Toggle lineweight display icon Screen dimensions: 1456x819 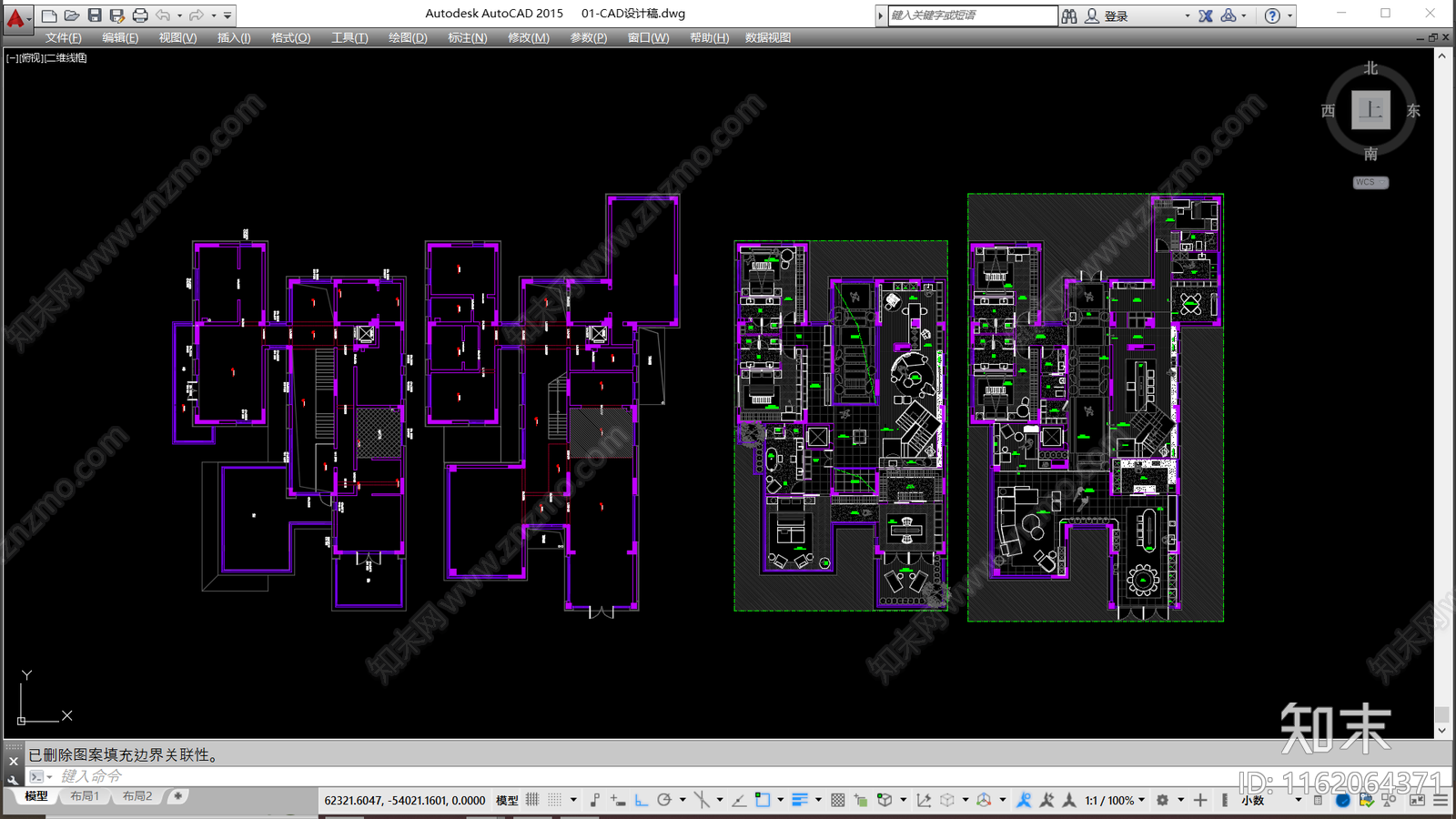(x=800, y=800)
